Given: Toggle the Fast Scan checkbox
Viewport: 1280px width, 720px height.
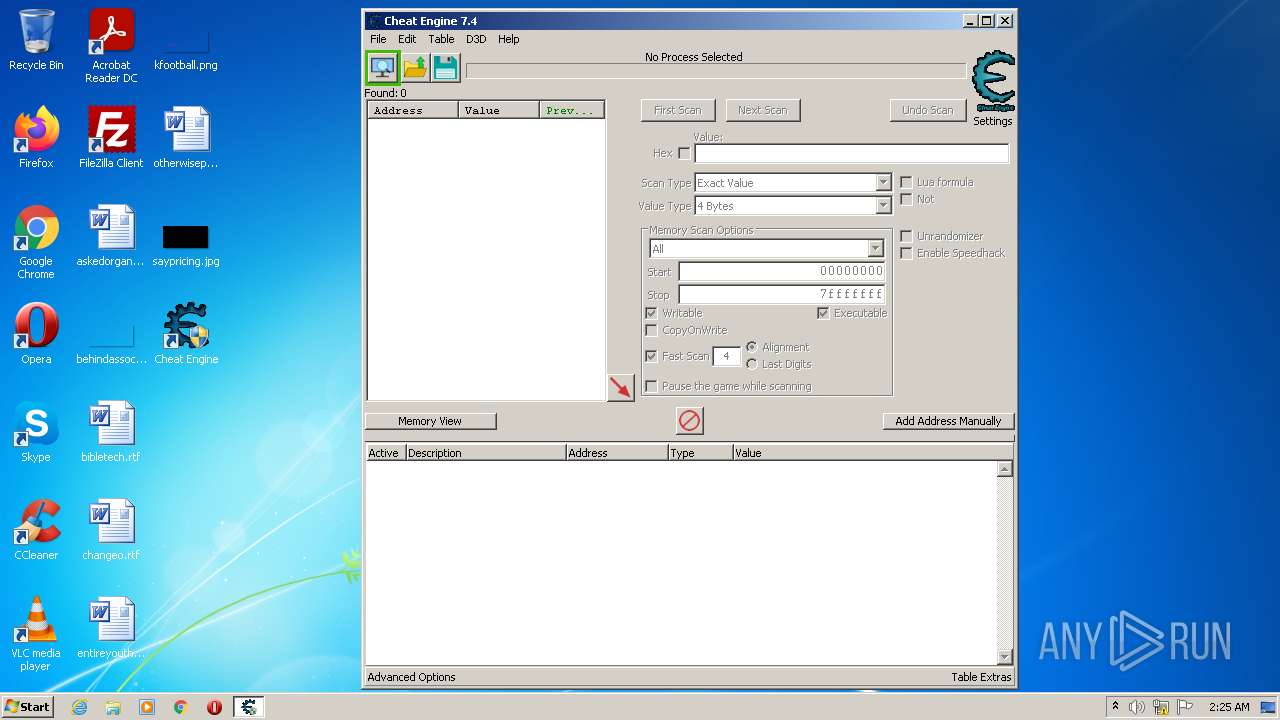Looking at the screenshot, I should pos(651,356).
